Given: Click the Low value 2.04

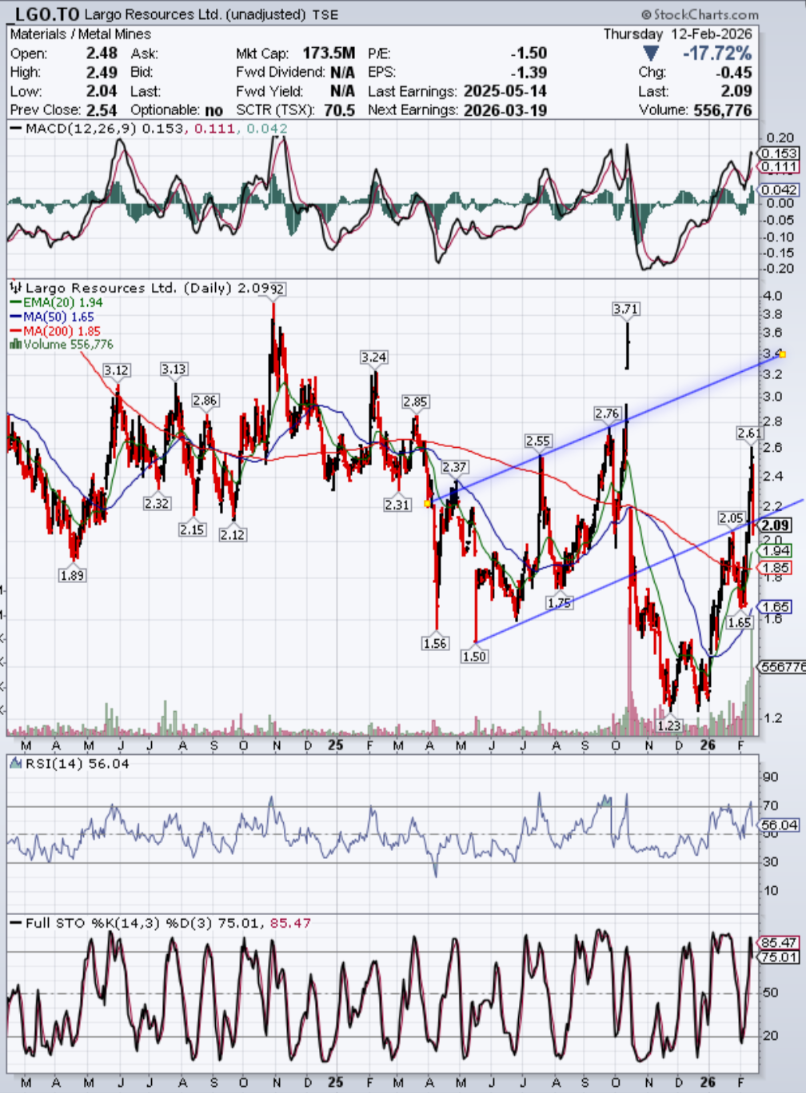Looking at the screenshot, I should coord(102,91).
